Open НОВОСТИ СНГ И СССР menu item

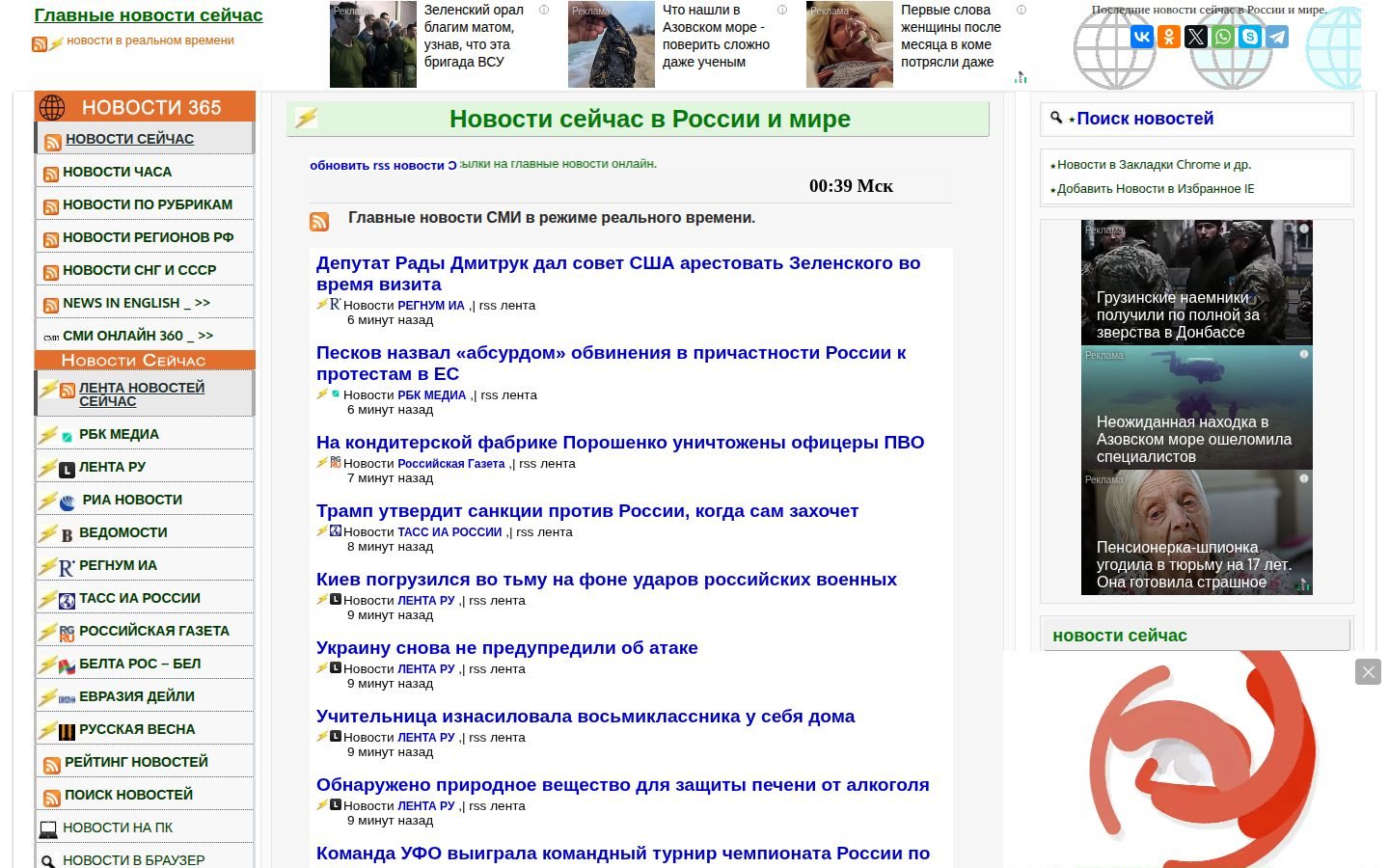pos(139,270)
